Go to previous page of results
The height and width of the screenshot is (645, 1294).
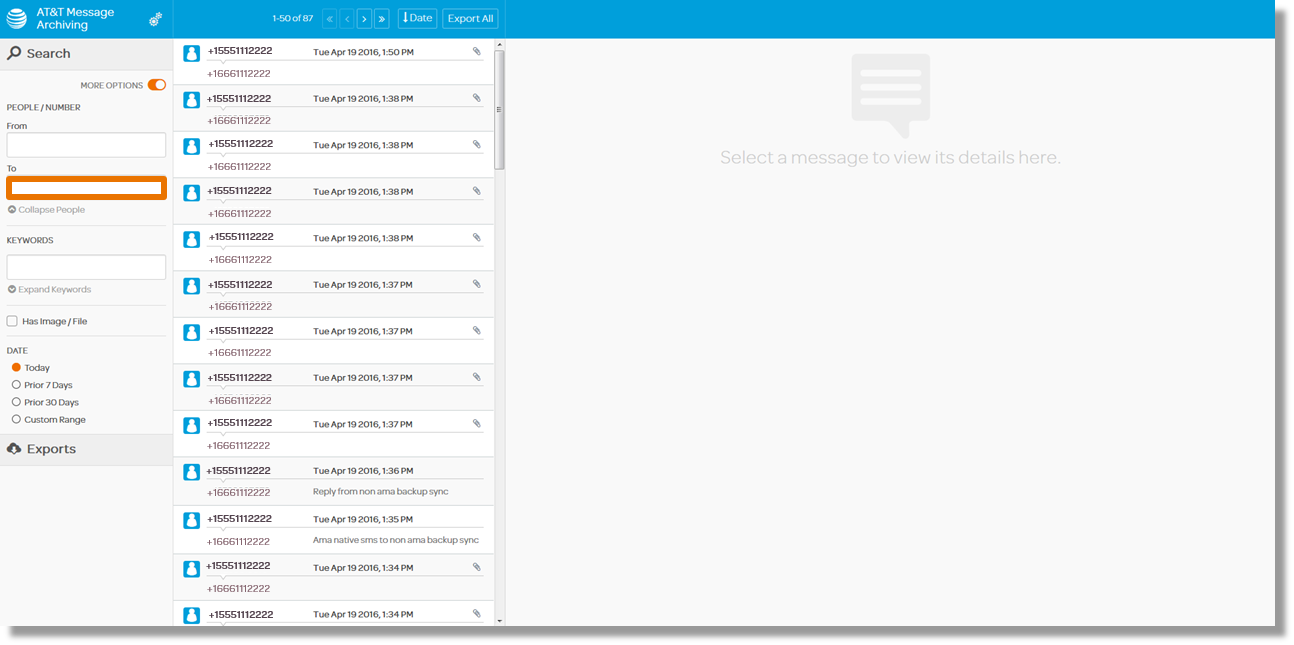click(347, 18)
